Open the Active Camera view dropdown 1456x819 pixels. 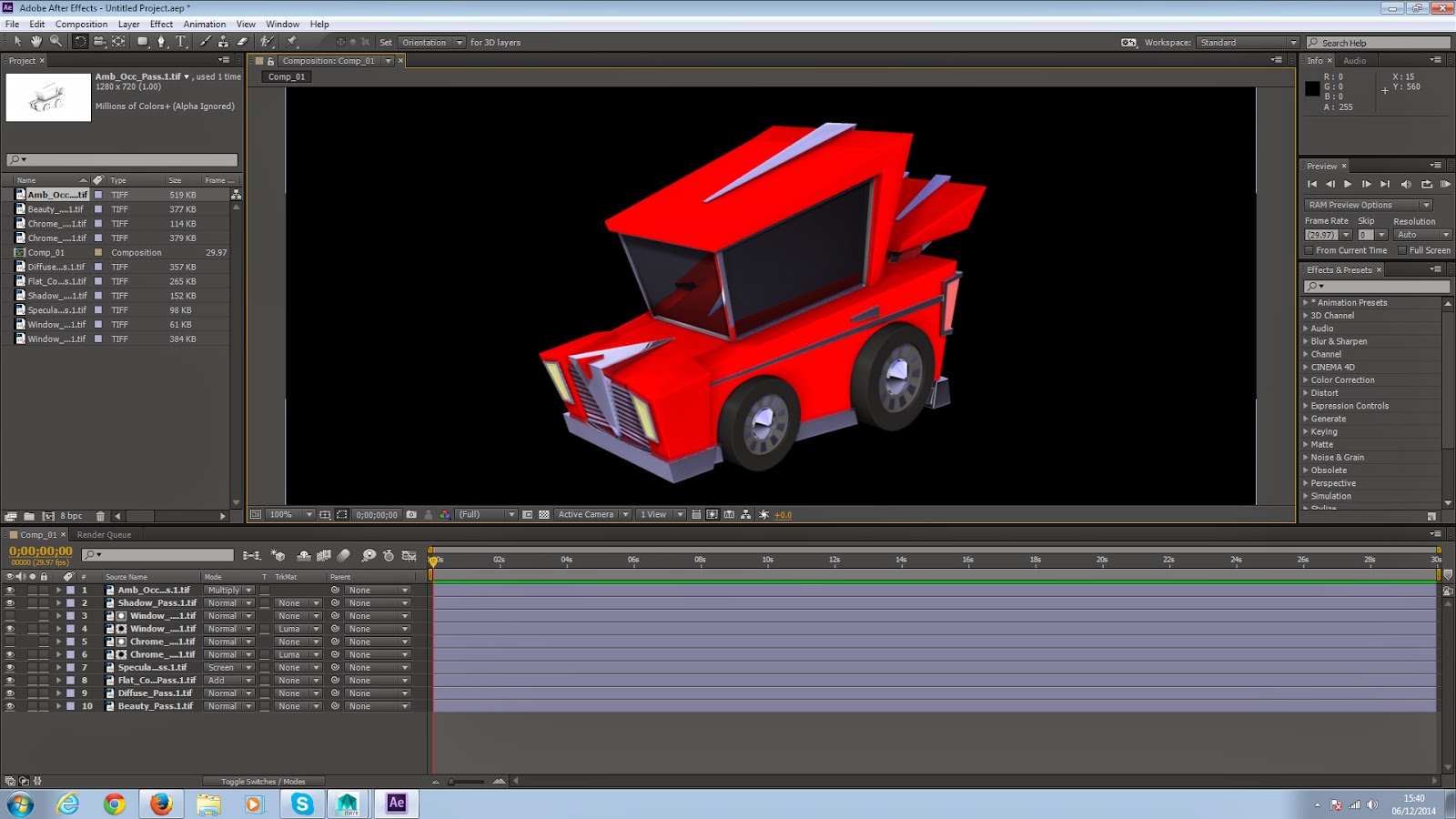pos(593,515)
